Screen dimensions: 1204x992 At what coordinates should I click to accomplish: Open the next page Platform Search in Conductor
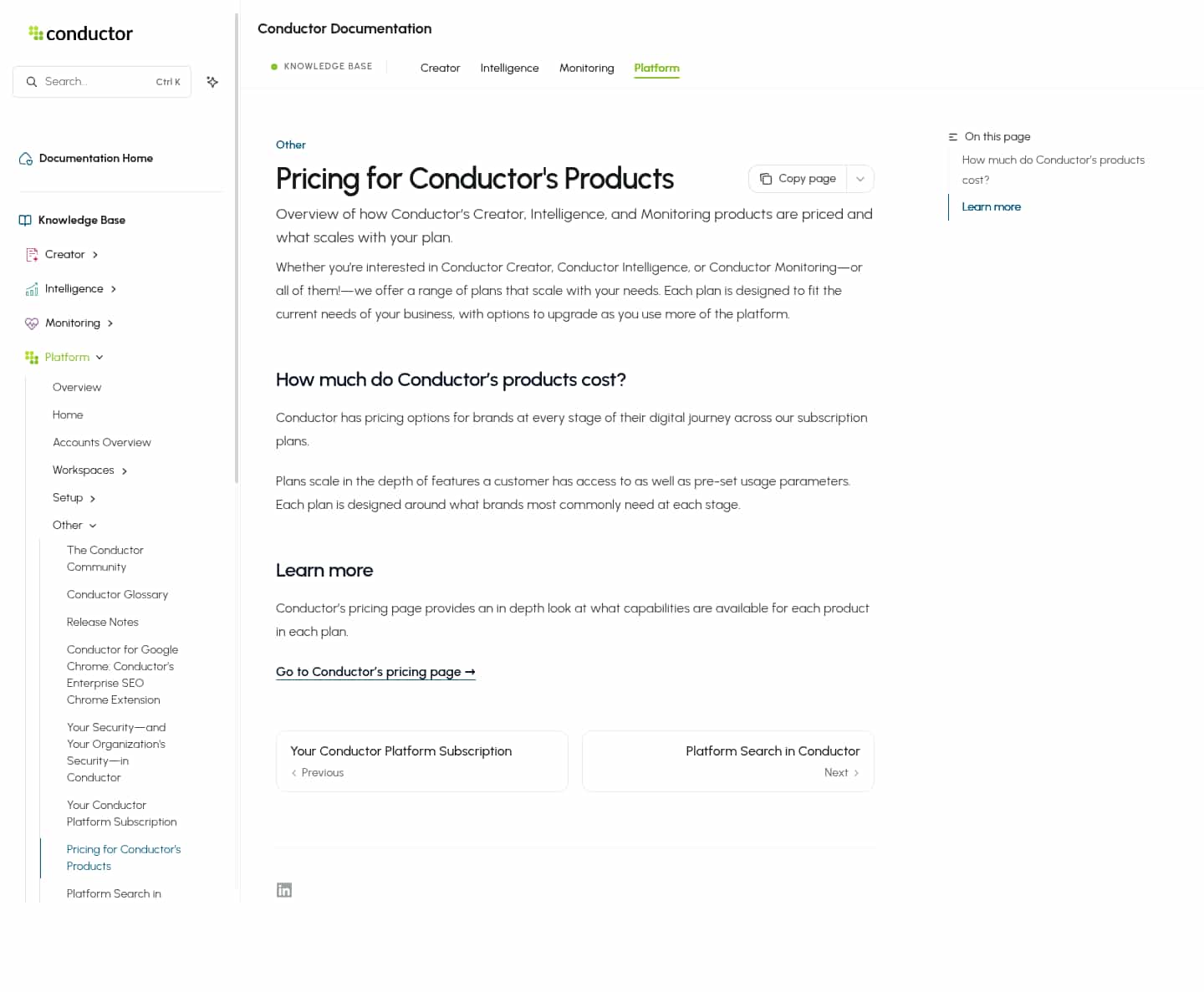pos(728,761)
